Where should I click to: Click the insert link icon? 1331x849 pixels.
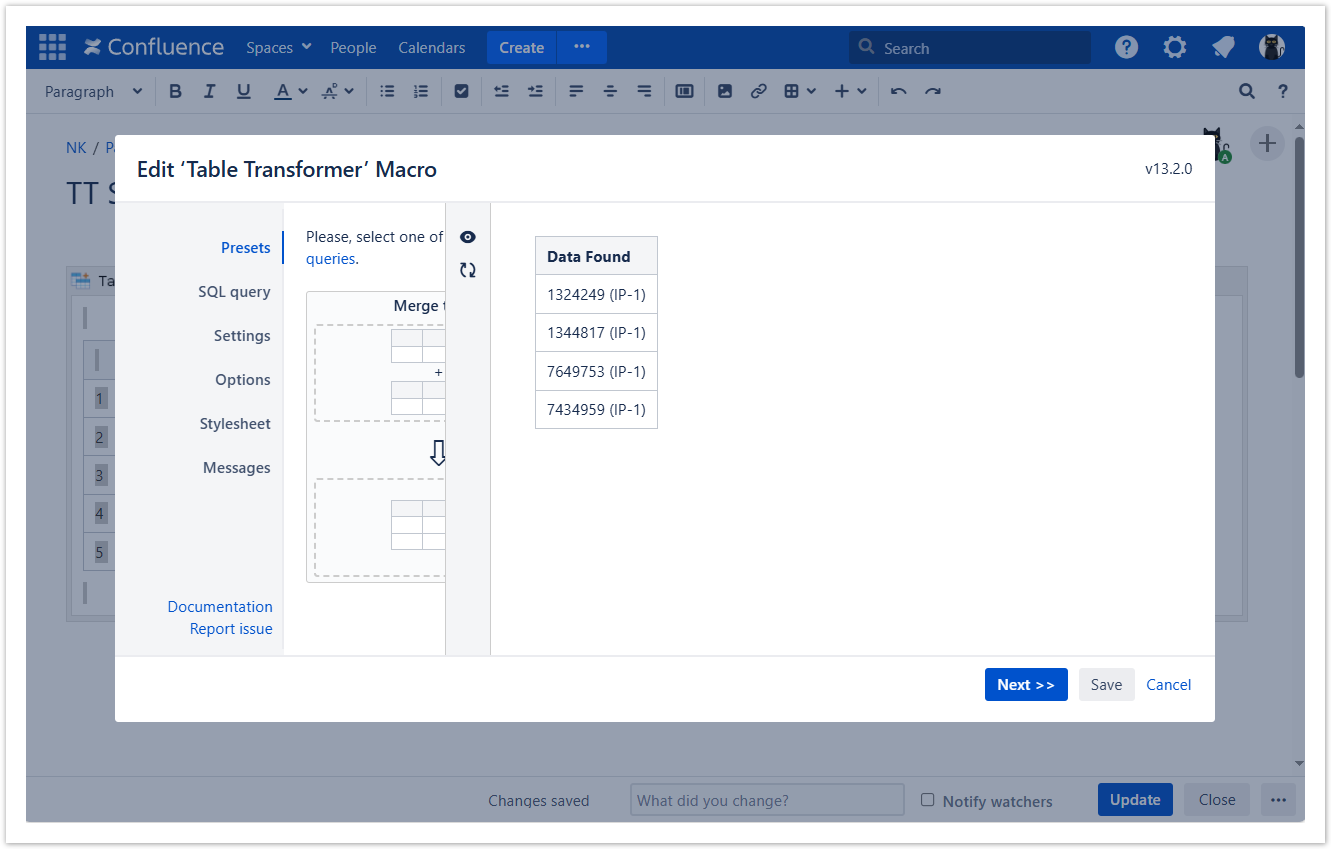[x=758, y=91]
